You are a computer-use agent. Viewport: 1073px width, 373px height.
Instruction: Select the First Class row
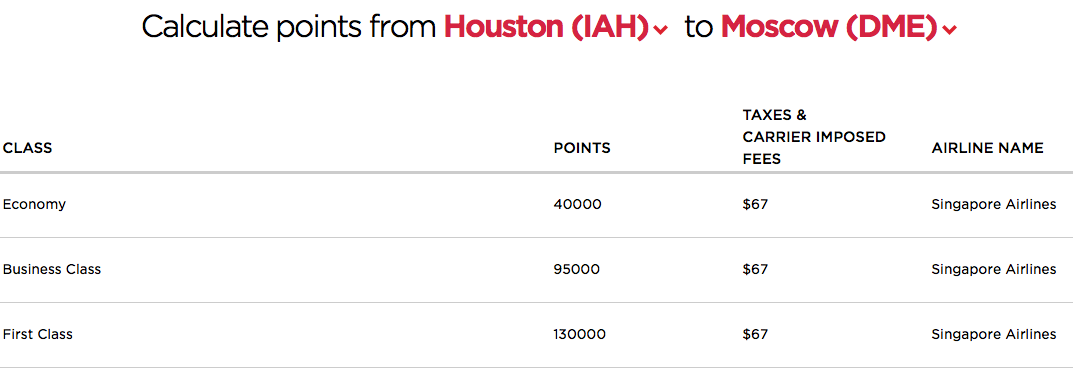tap(536, 335)
